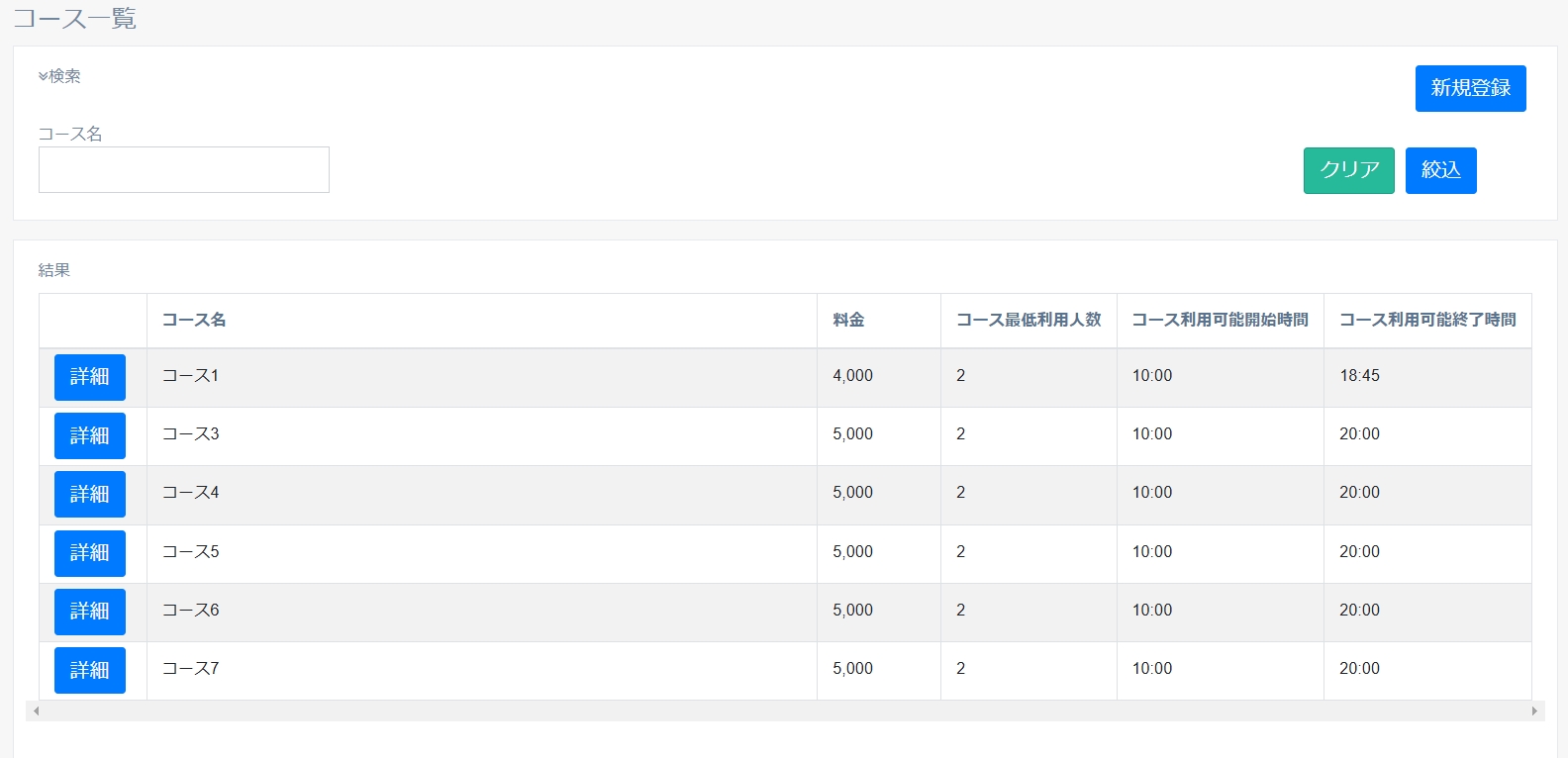Image resolution: width=1568 pixels, height=758 pixels.
Task: Click the コース名 column header
Action: click(x=194, y=320)
